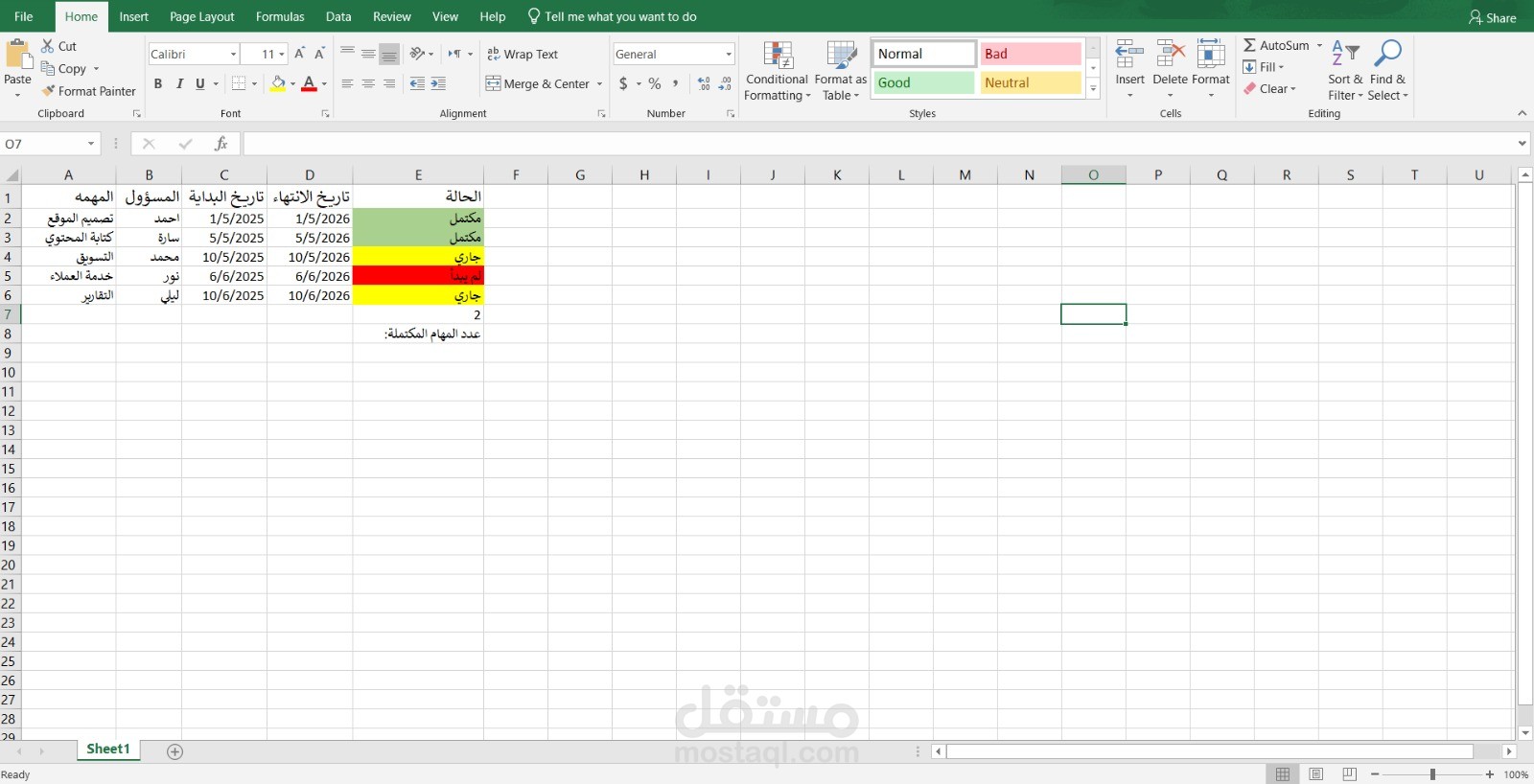
Task: Open the font size 11 dropdown
Action: [x=282, y=55]
